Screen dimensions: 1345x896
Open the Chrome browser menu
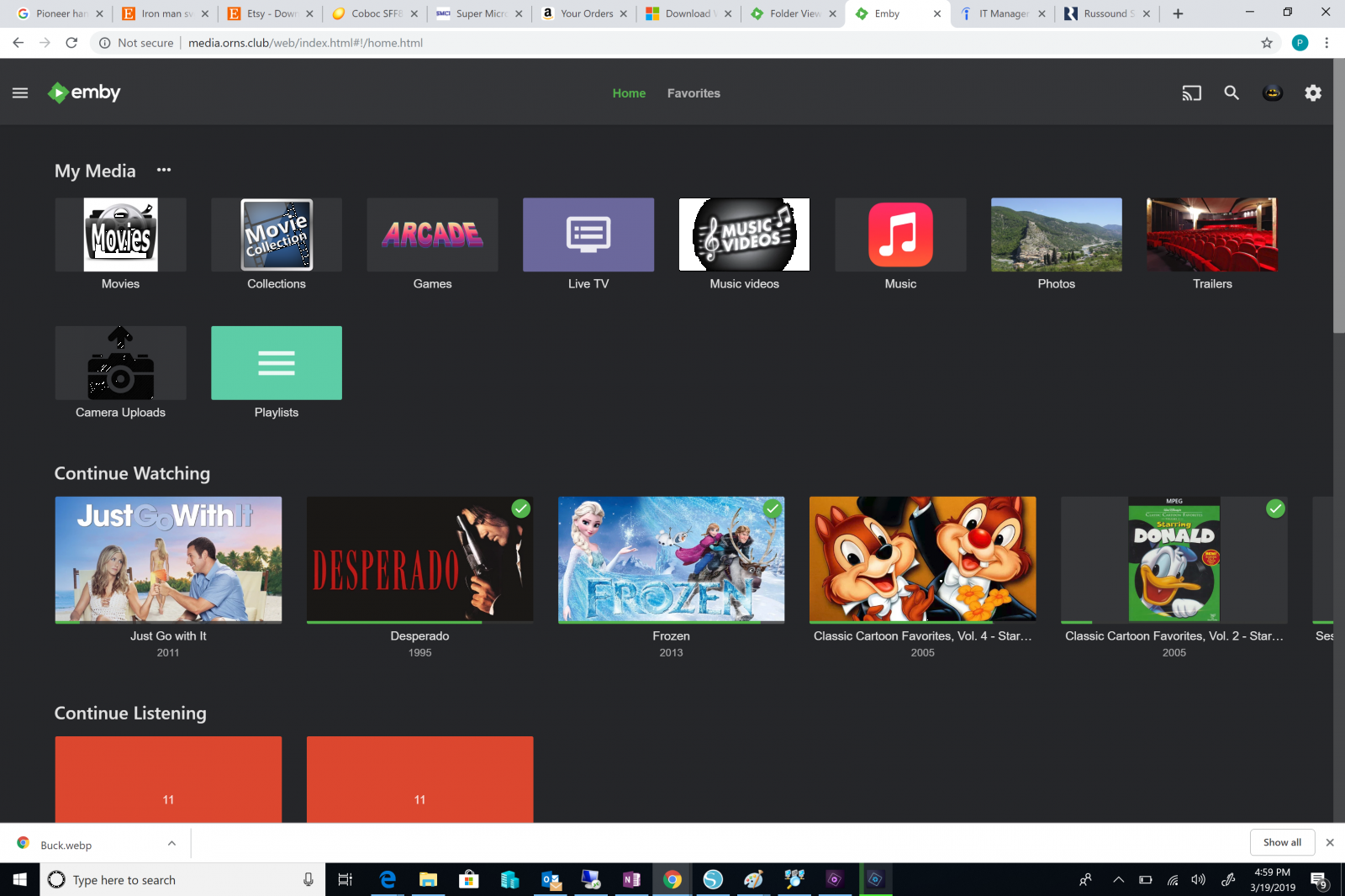[x=1327, y=42]
